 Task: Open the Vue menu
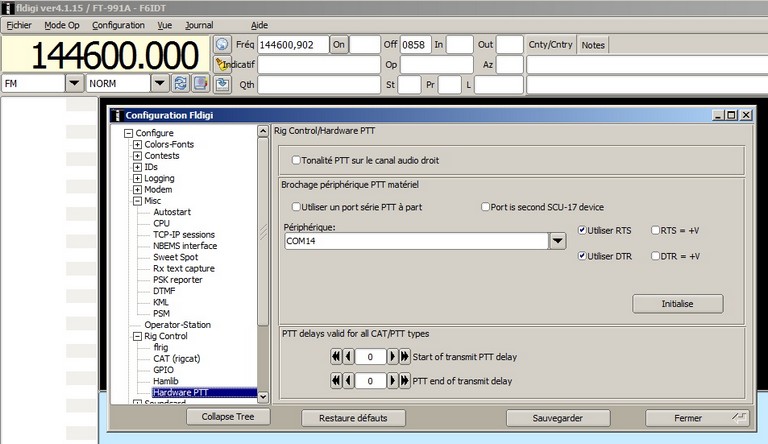pos(165,25)
